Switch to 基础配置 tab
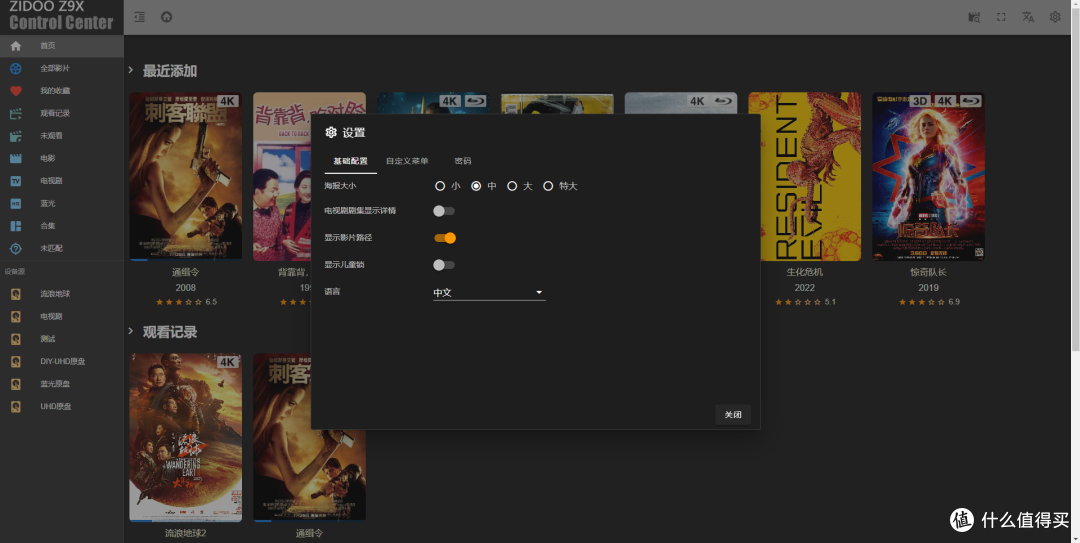The height and width of the screenshot is (543, 1080). [x=351, y=161]
